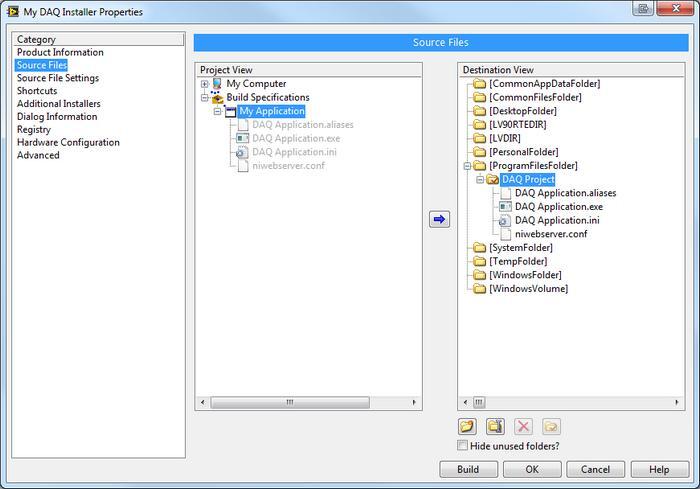The image size is (700, 489).
Task: Collapse the My Application node
Action: coord(217,111)
